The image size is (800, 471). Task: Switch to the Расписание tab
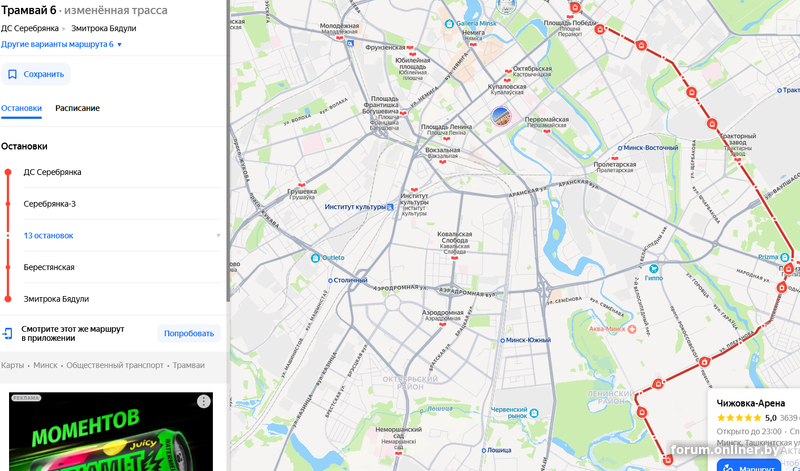[78, 108]
